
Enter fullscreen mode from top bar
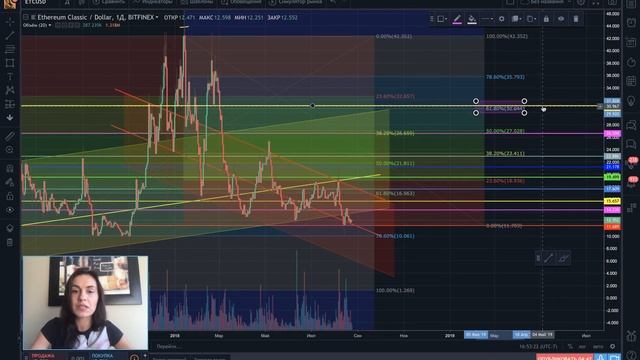click(x=596, y=2)
